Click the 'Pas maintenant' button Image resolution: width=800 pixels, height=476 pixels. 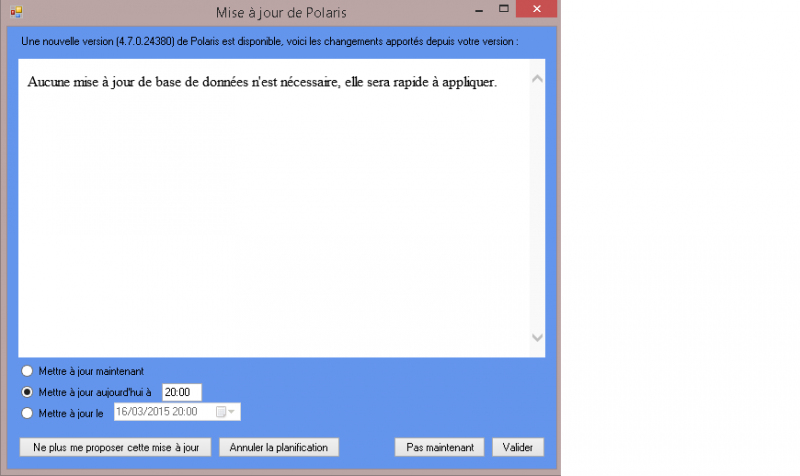pyautogui.click(x=439, y=447)
